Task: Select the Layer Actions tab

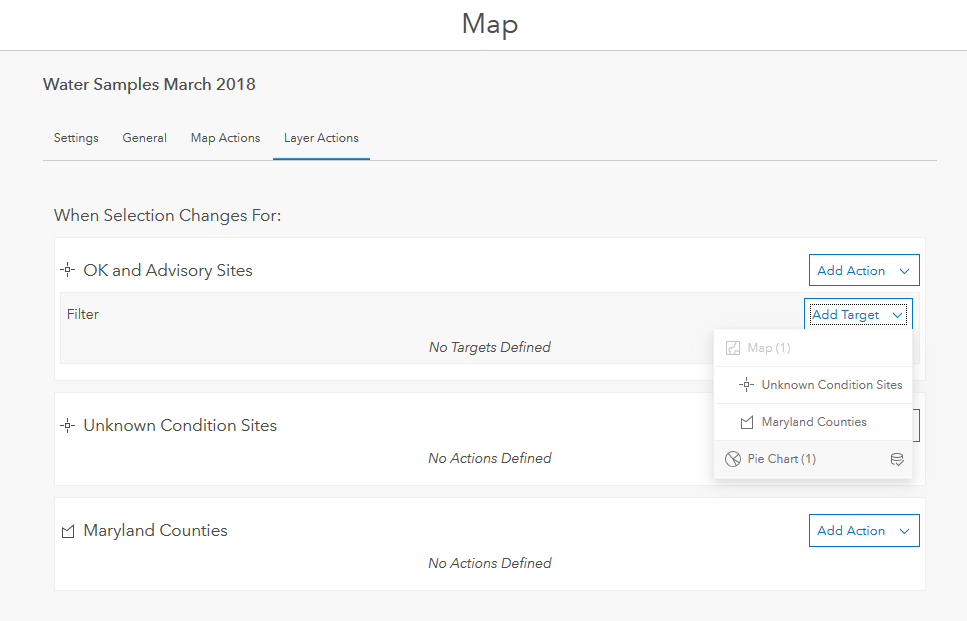Action: point(321,138)
